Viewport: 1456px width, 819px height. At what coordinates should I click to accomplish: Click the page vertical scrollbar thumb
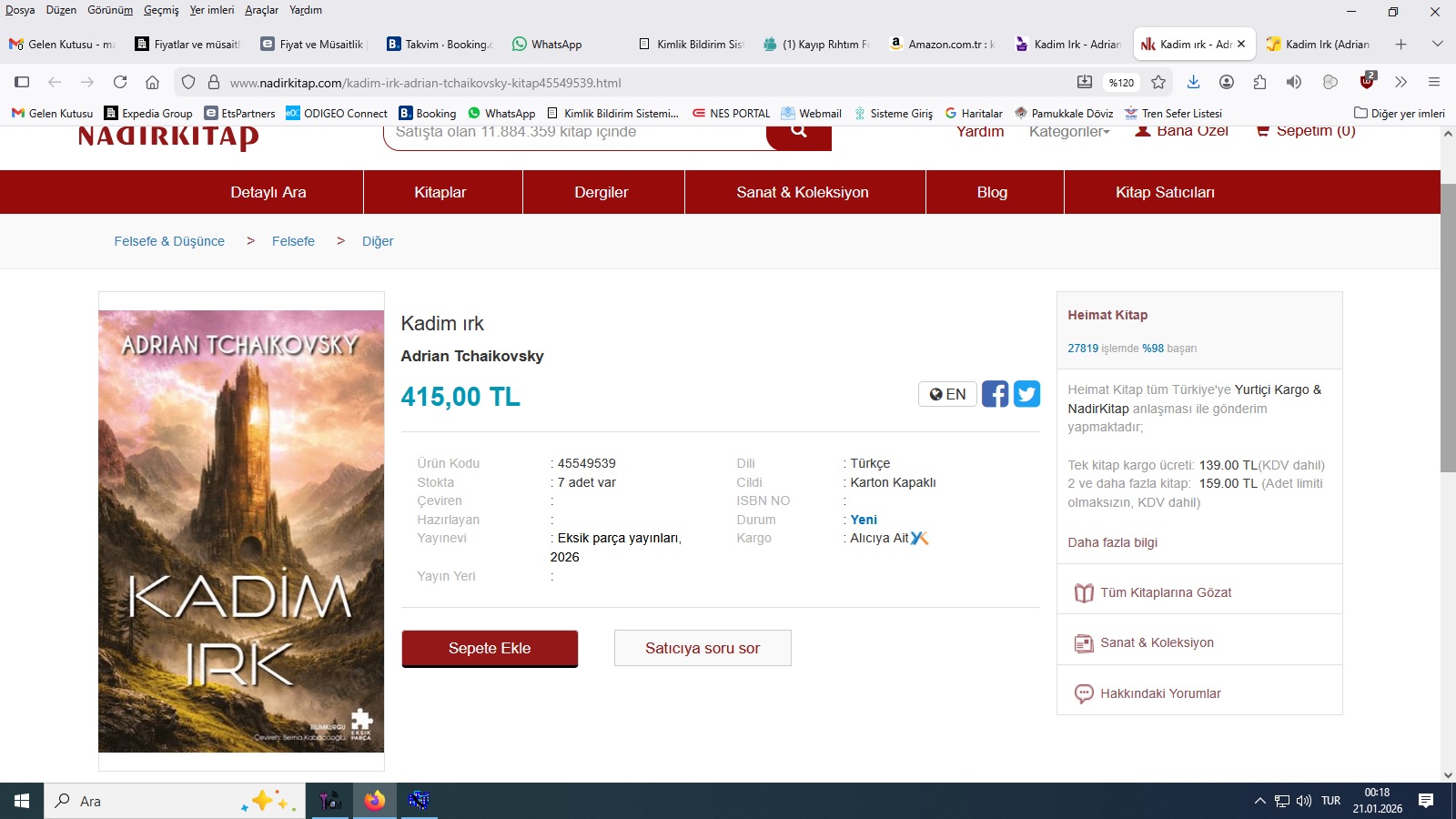click(x=1448, y=328)
